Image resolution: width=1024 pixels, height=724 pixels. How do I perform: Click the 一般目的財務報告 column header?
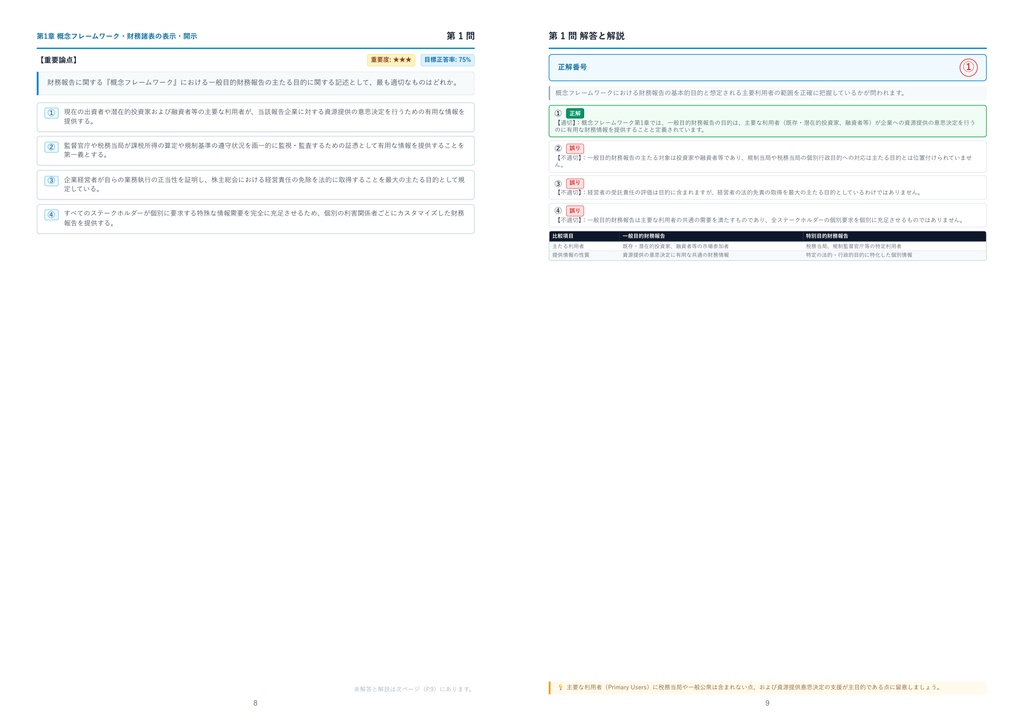coord(644,236)
